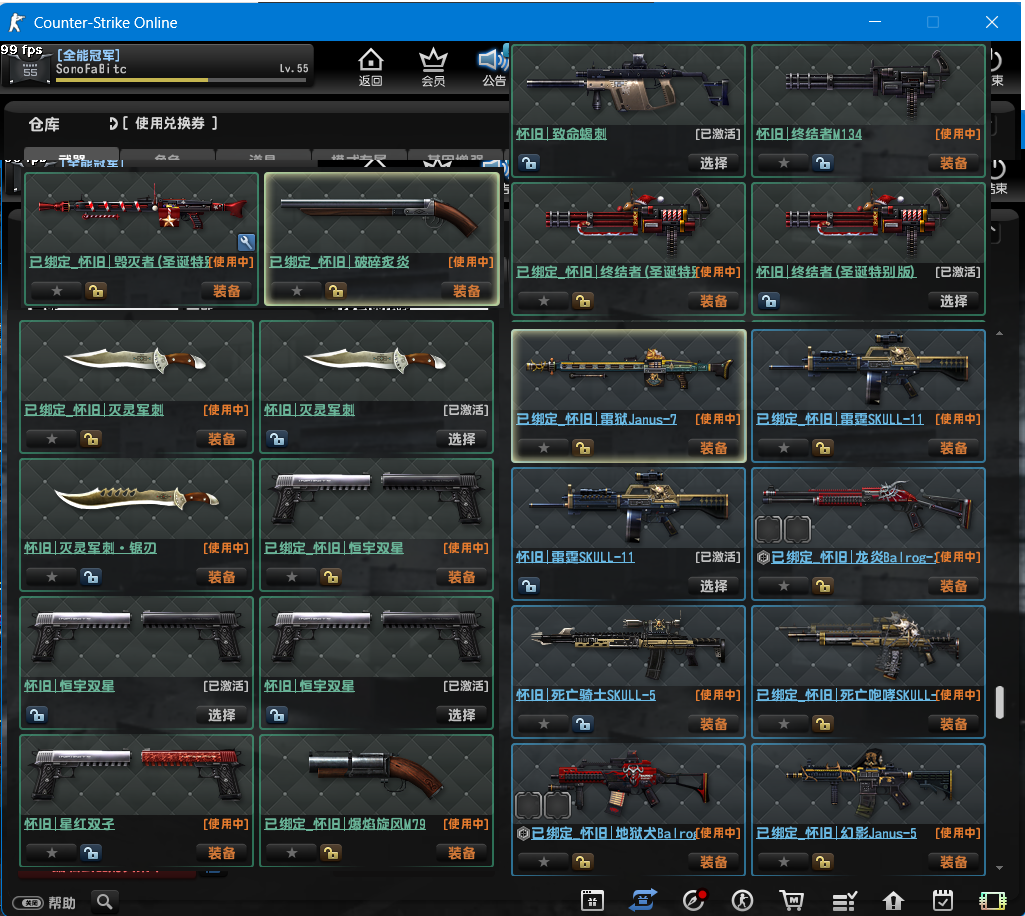The height and width of the screenshot is (916, 1025).
Task: Click the running soldier circle icon
Action: pyautogui.click(x=742, y=901)
